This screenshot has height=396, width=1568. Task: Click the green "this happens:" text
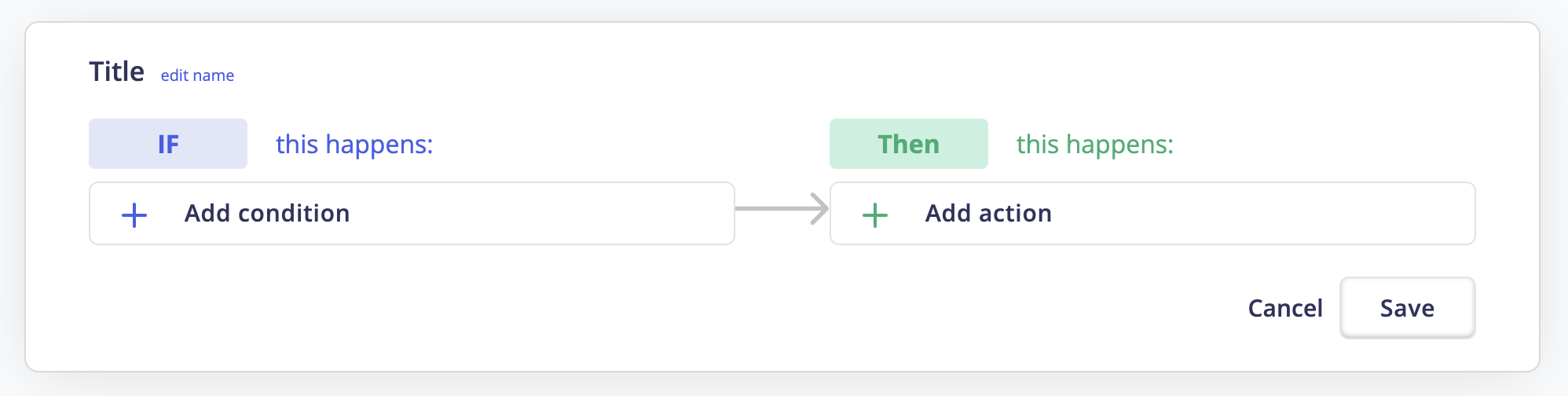(1094, 145)
